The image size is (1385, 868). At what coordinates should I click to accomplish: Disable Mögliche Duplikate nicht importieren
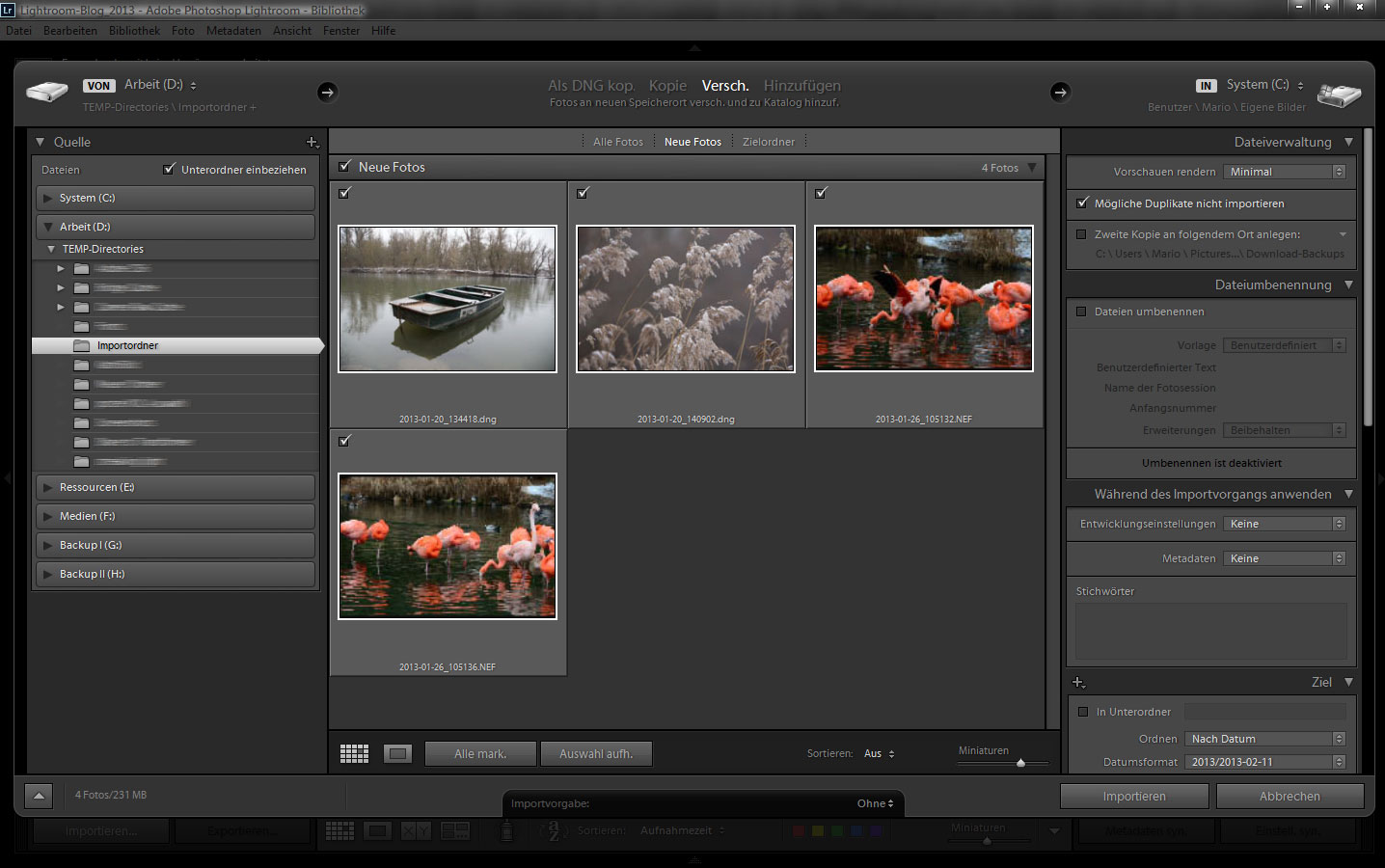coord(1082,203)
